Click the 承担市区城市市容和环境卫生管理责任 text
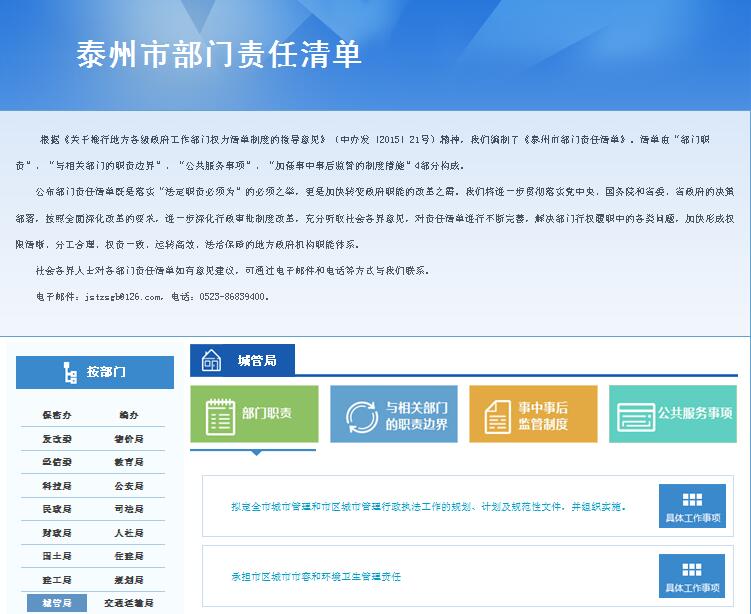The width and height of the screenshot is (751, 614). [316, 577]
